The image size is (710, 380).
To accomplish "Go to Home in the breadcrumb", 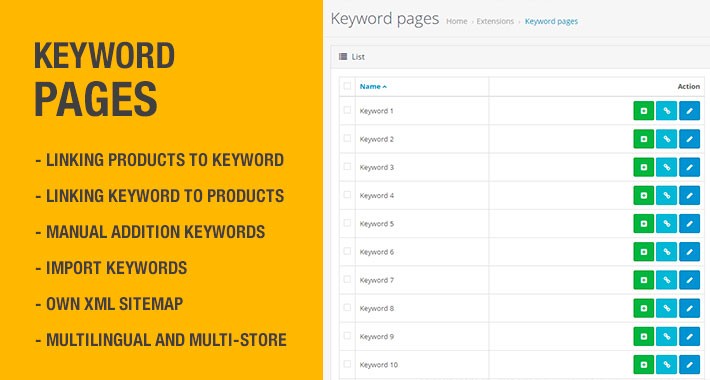I will (456, 21).
